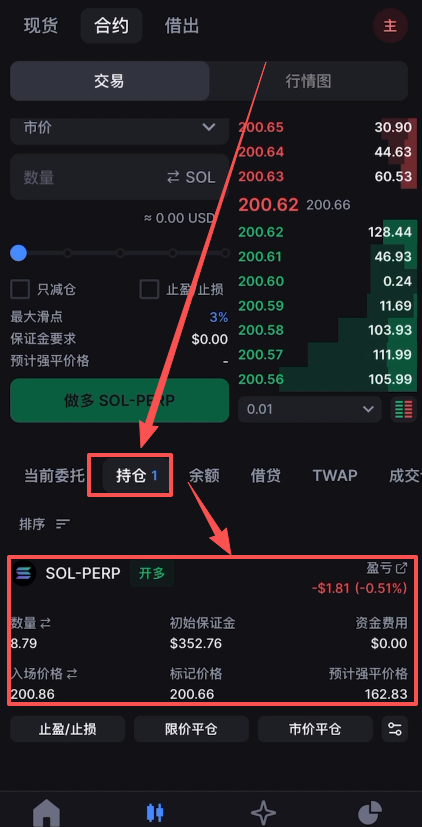Screen dimensions: 422x827
Task: Switch to the 行情图 tab
Action: 308,81
